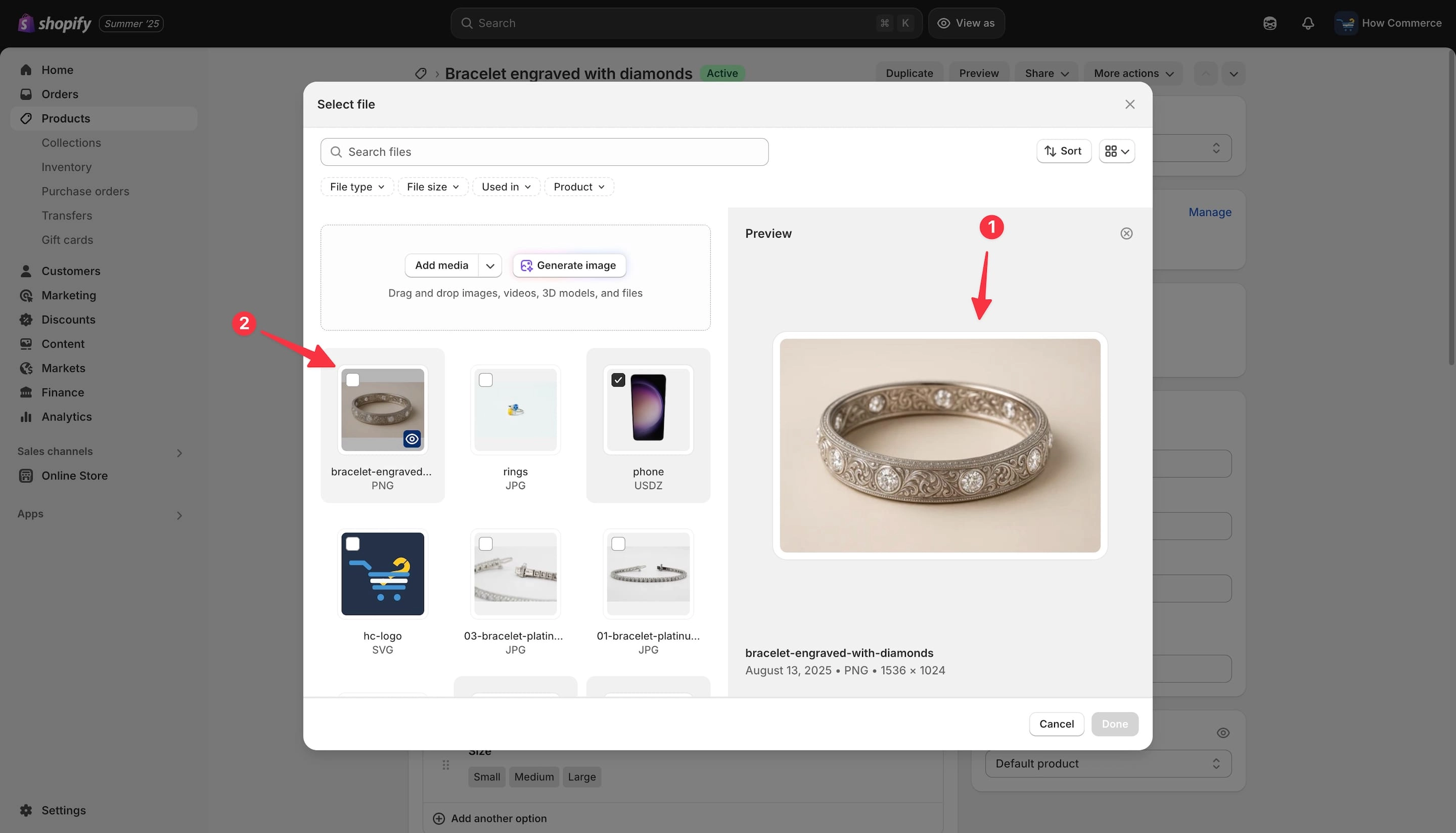Image resolution: width=1456 pixels, height=833 pixels.
Task: Focus the main Search bar
Action: (x=686, y=23)
